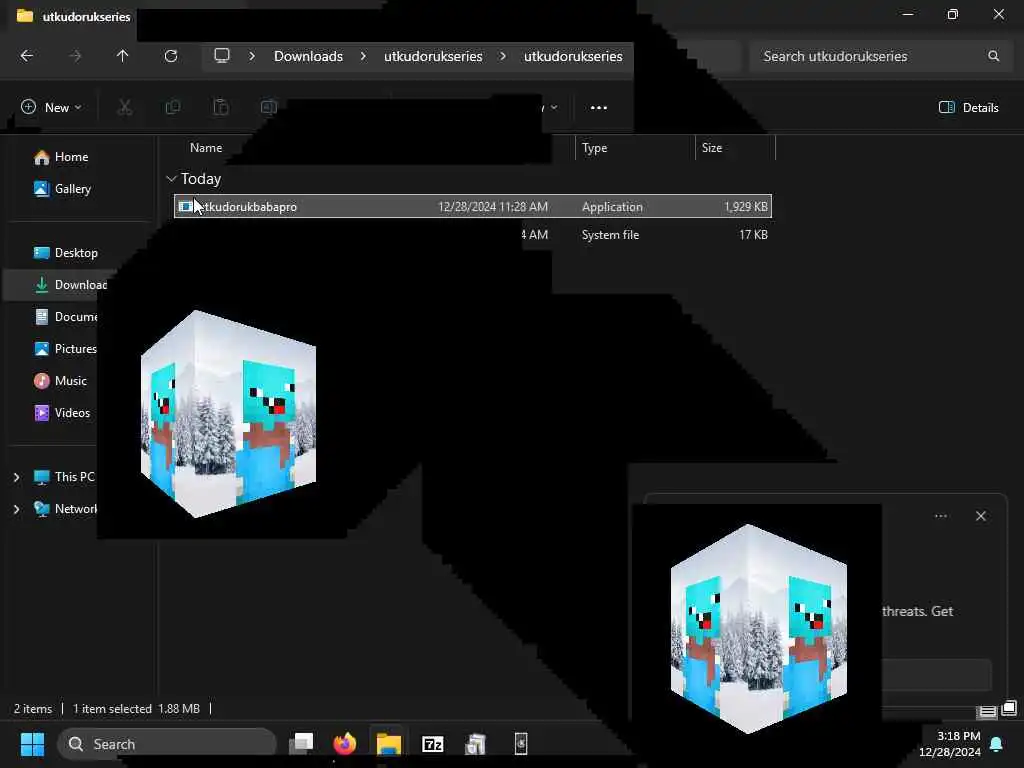Click the Copy toolbar icon
The image size is (1024, 768).
click(172, 108)
